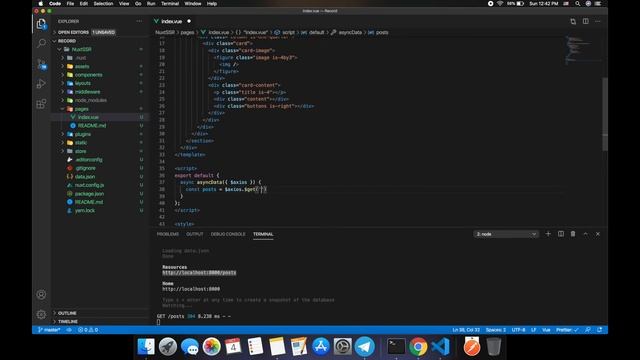Click the Prettier status bar button
Image resolution: width=640 pixels, height=360 pixels.
tap(567, 330)
